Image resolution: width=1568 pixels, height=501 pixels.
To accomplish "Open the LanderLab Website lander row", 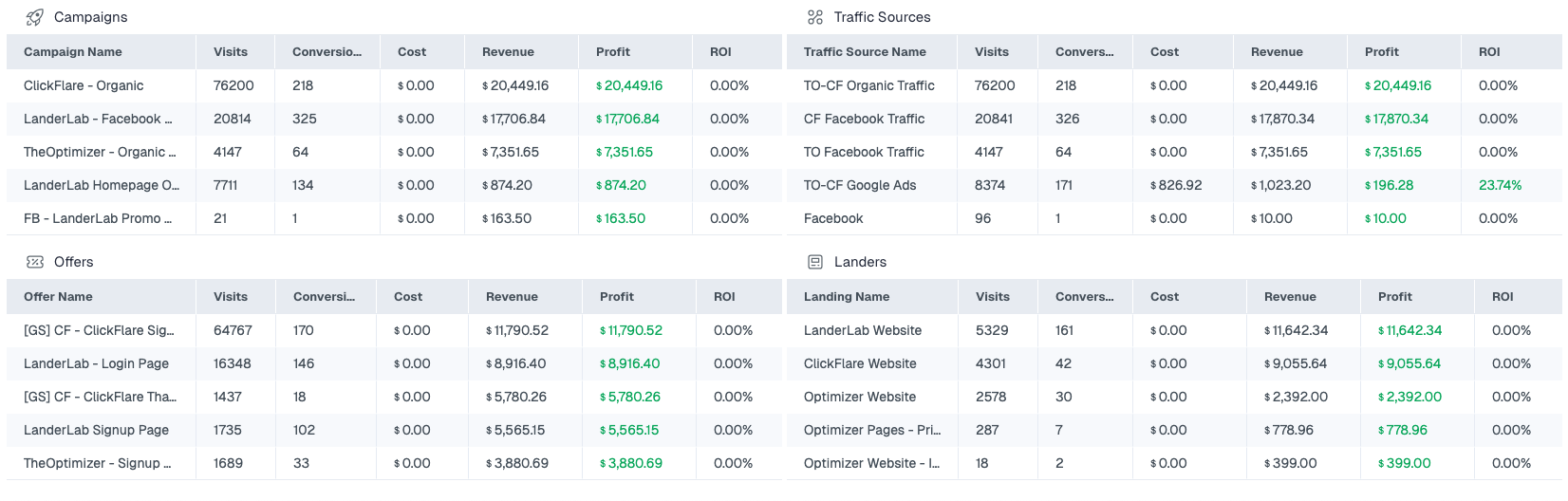I will tap(863, 330).
